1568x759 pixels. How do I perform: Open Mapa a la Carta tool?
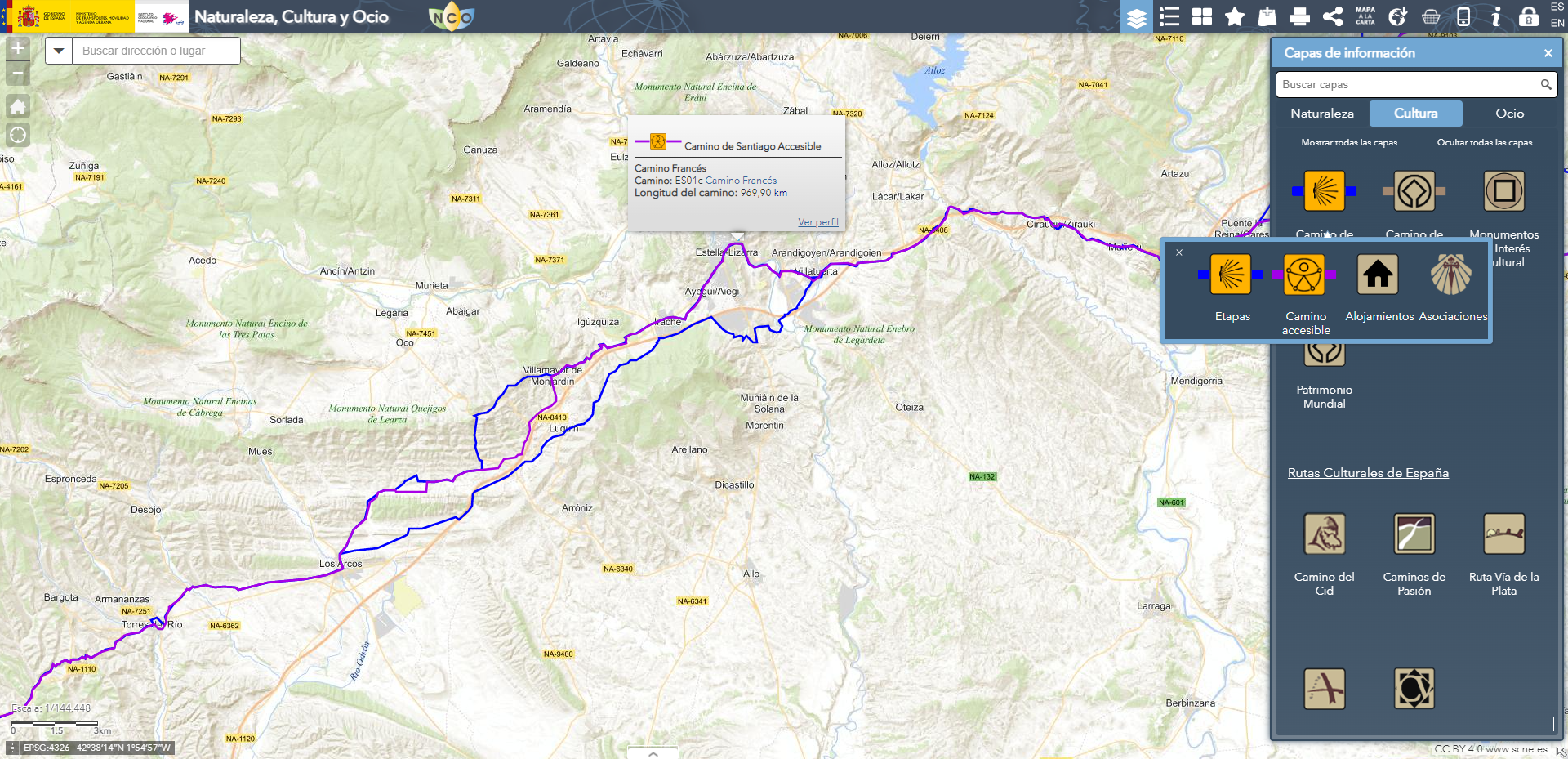[x=1365, y=16]
